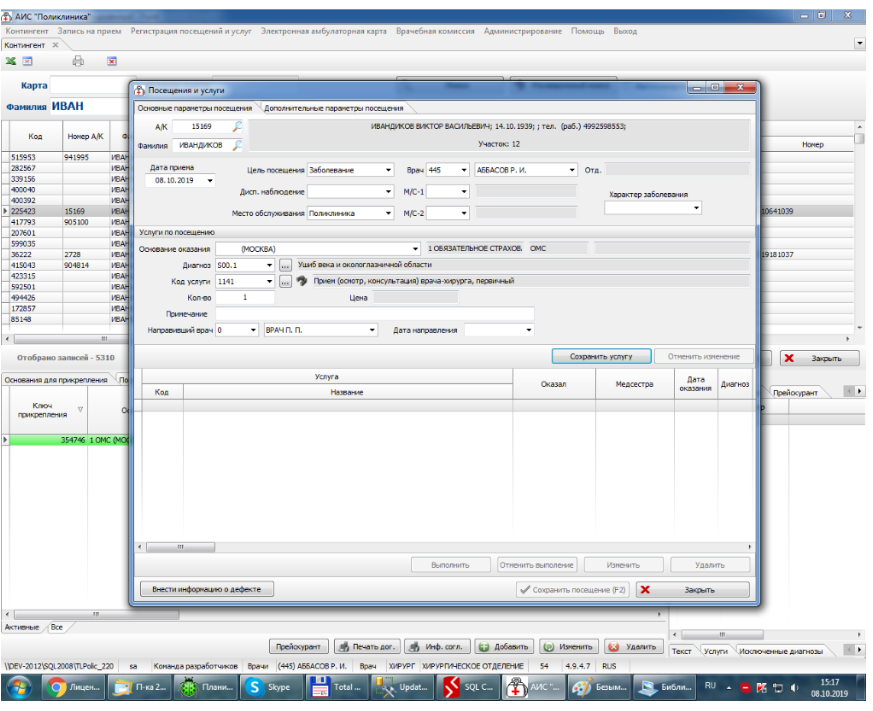Image resolution: width=873 pixels, height=711 pixels.
Task: Close the Контингент tab with its x
Action: [55, 45]
